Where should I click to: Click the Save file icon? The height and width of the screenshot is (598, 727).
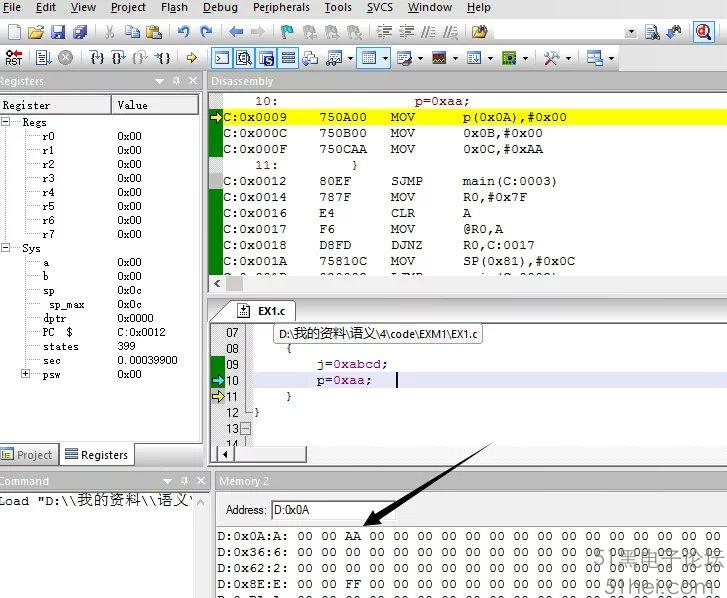57,32
